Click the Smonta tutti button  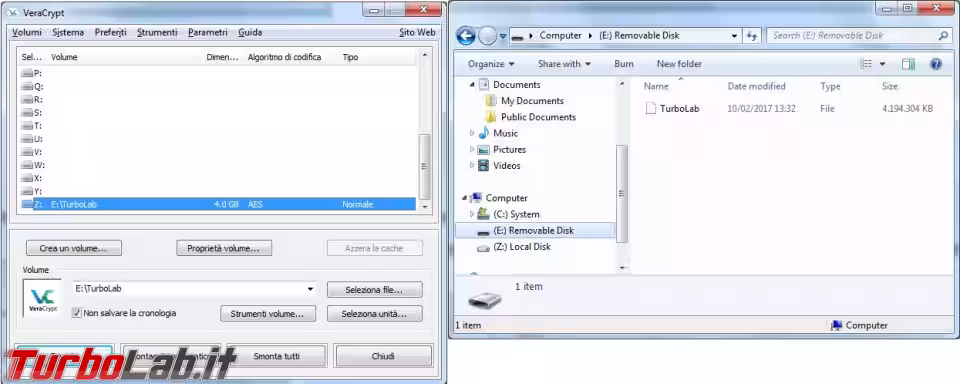point(277,356)
